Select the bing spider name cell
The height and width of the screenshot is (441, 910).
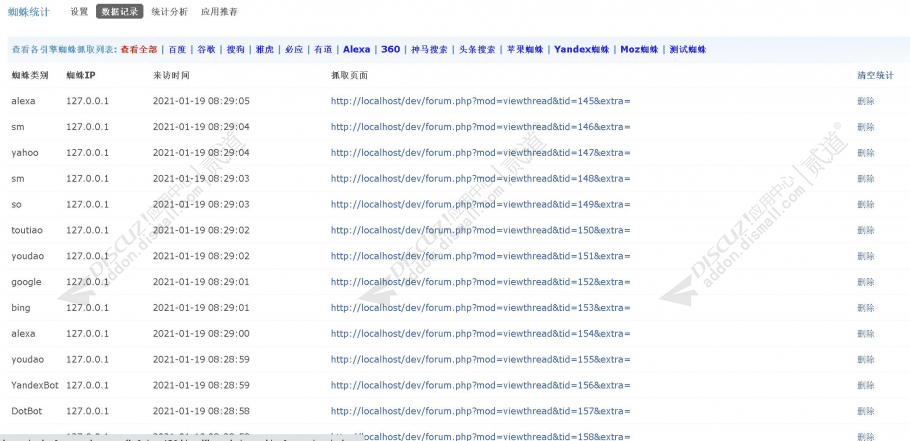pos(21,308)
